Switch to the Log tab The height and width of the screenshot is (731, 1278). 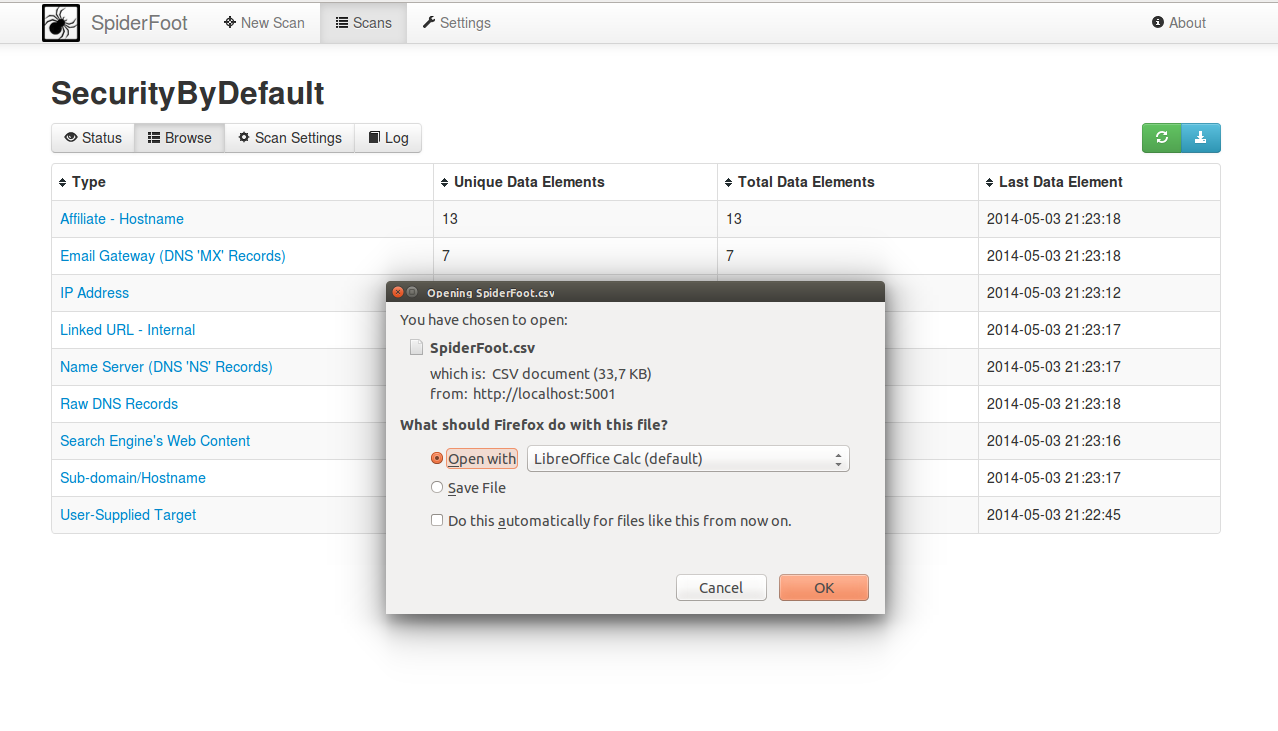click(x=388, y=138)
